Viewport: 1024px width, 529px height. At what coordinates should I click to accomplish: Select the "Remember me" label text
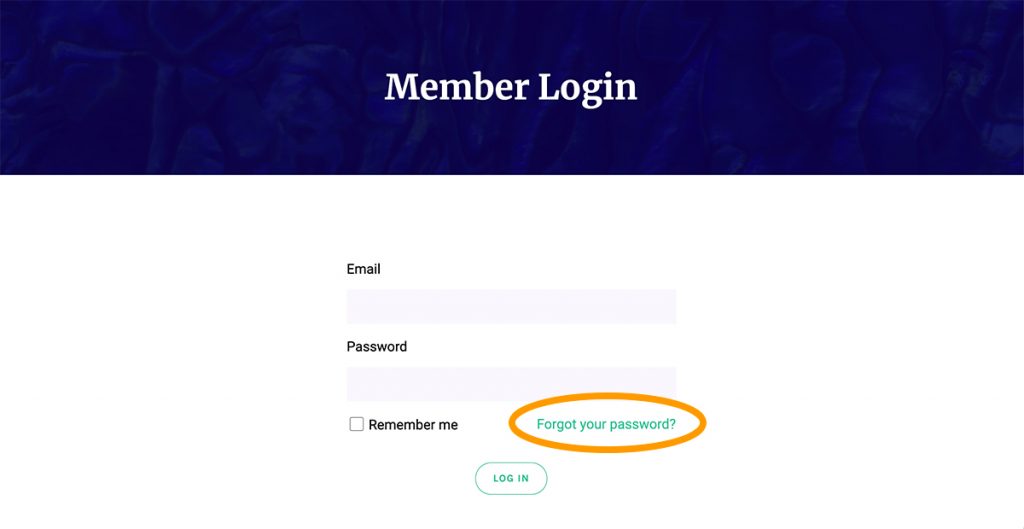(413, 425)
